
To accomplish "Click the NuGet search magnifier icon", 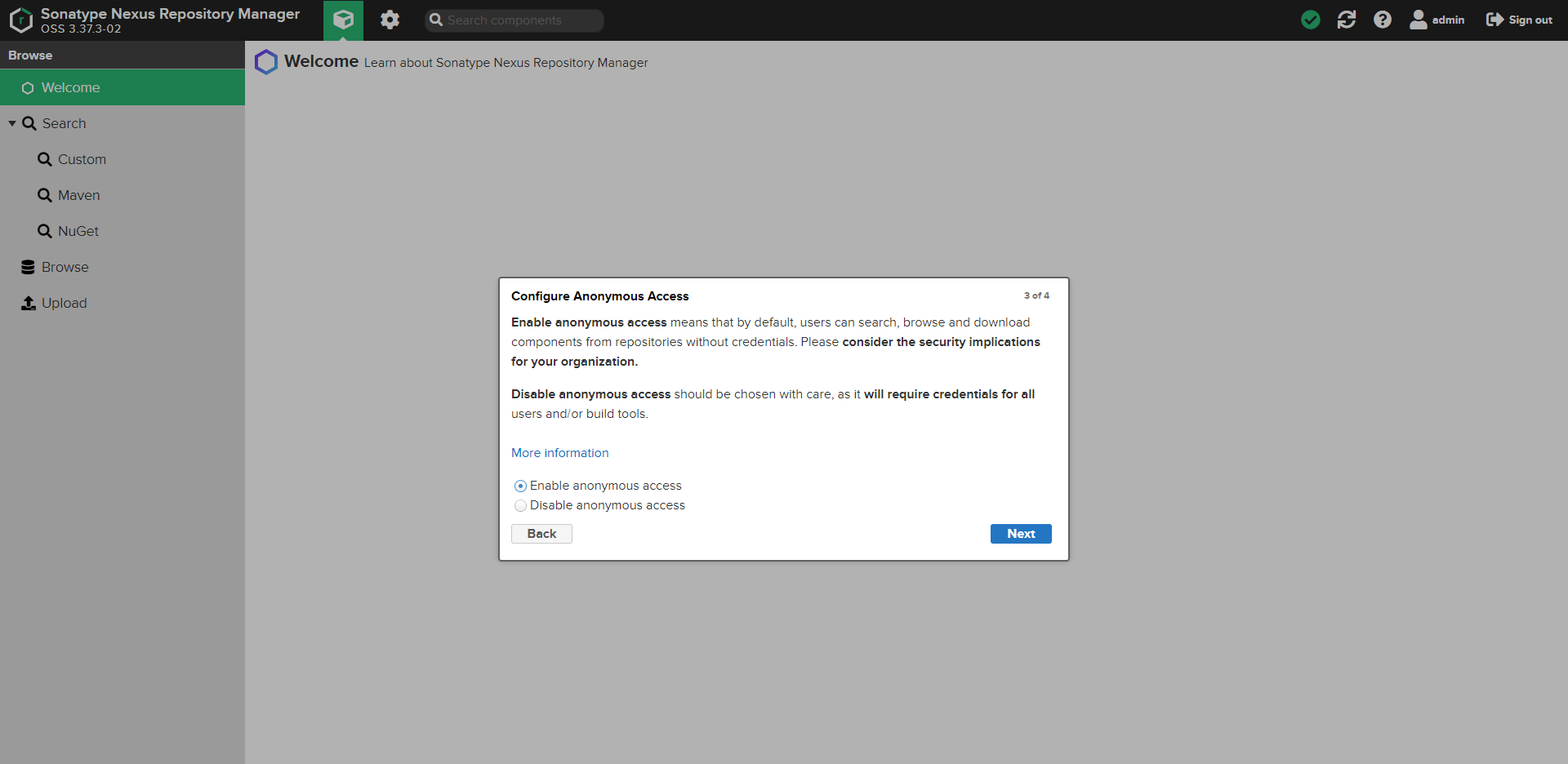I will pyautogui.click(x=45, y=231).
